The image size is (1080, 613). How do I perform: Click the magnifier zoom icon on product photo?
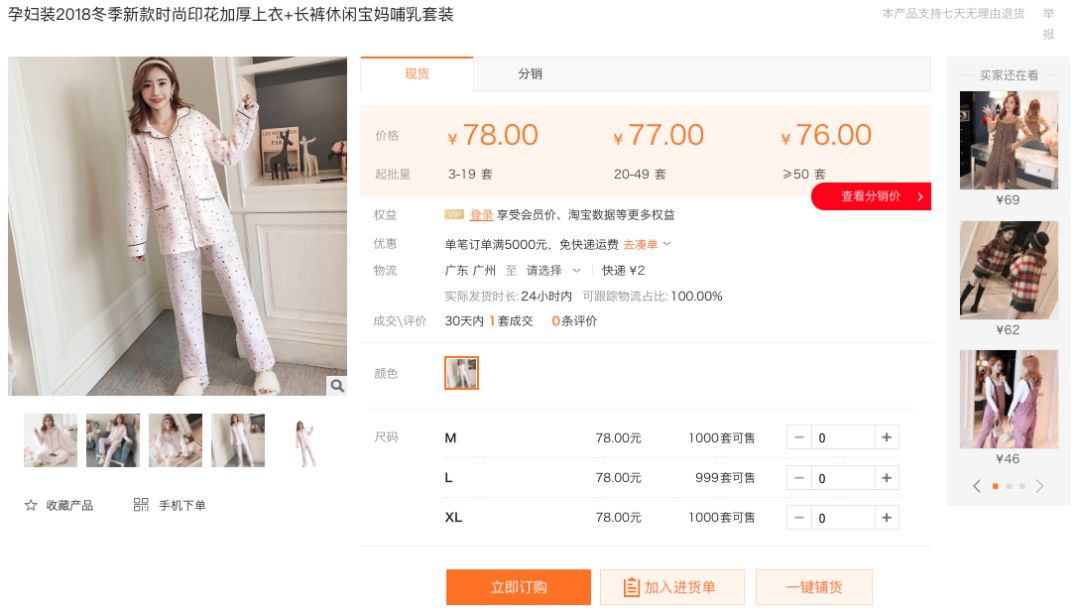pyautogui.click(x=338, y=385)
